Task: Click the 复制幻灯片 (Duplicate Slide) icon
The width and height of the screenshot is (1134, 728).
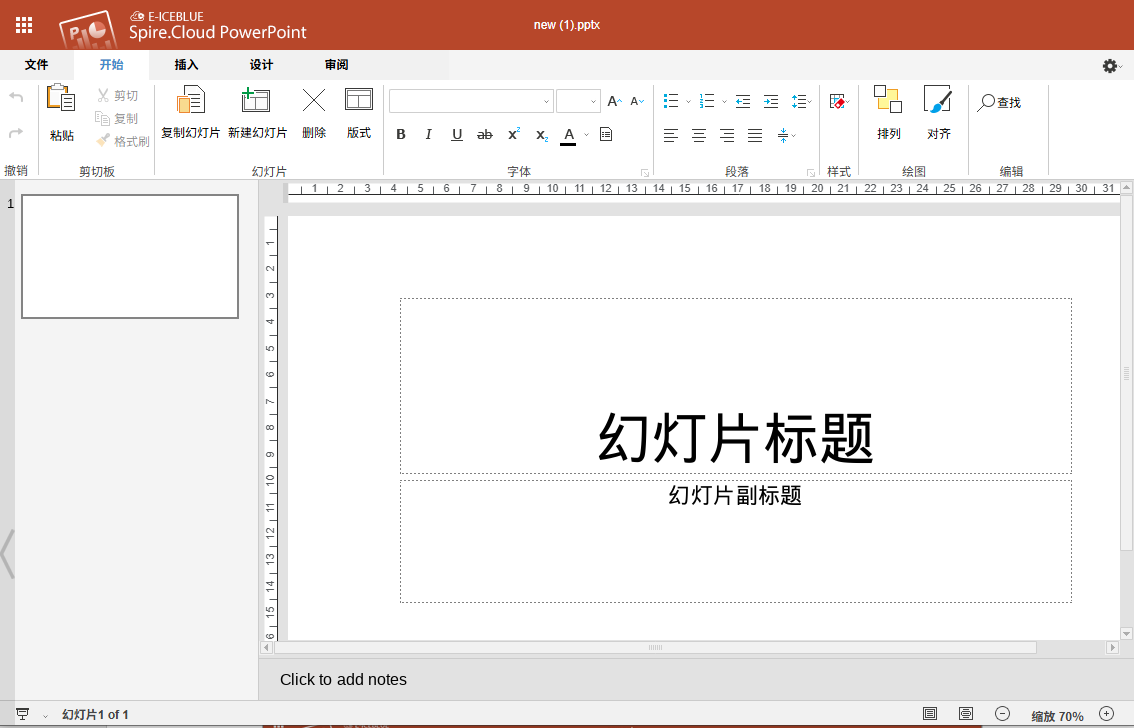Action: click(x=190, y=100)
